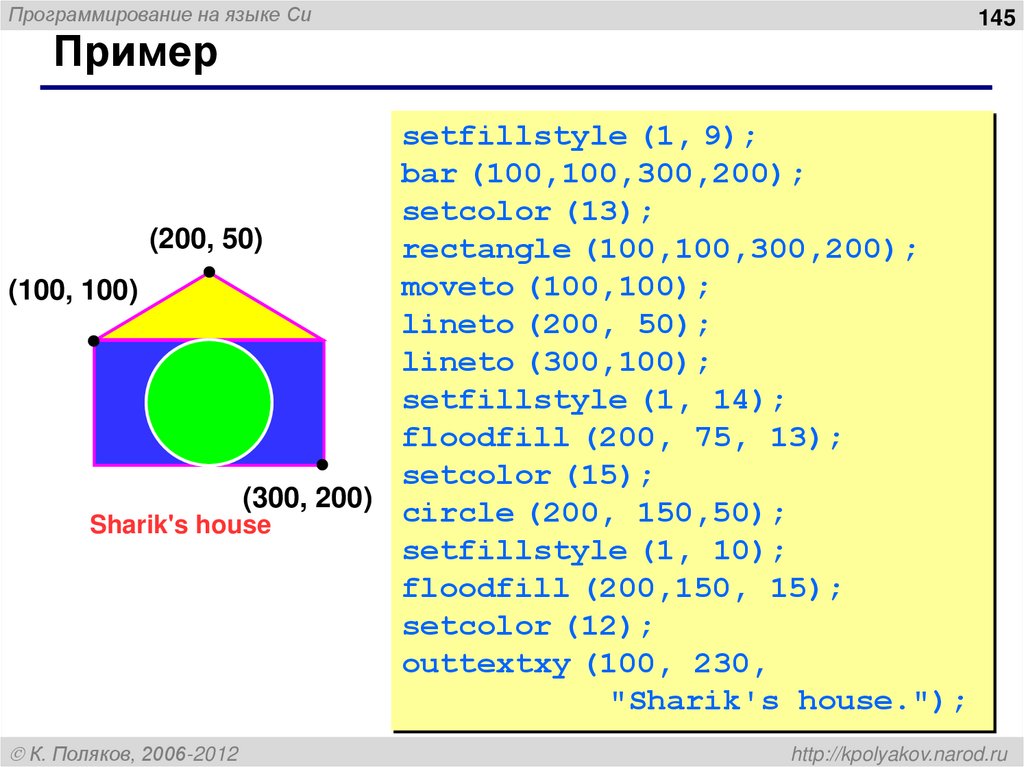Screen dimensions: 1024x767
Task: Click the code line "circle (200, 150,50);"
Action: [x=593, y=513]
